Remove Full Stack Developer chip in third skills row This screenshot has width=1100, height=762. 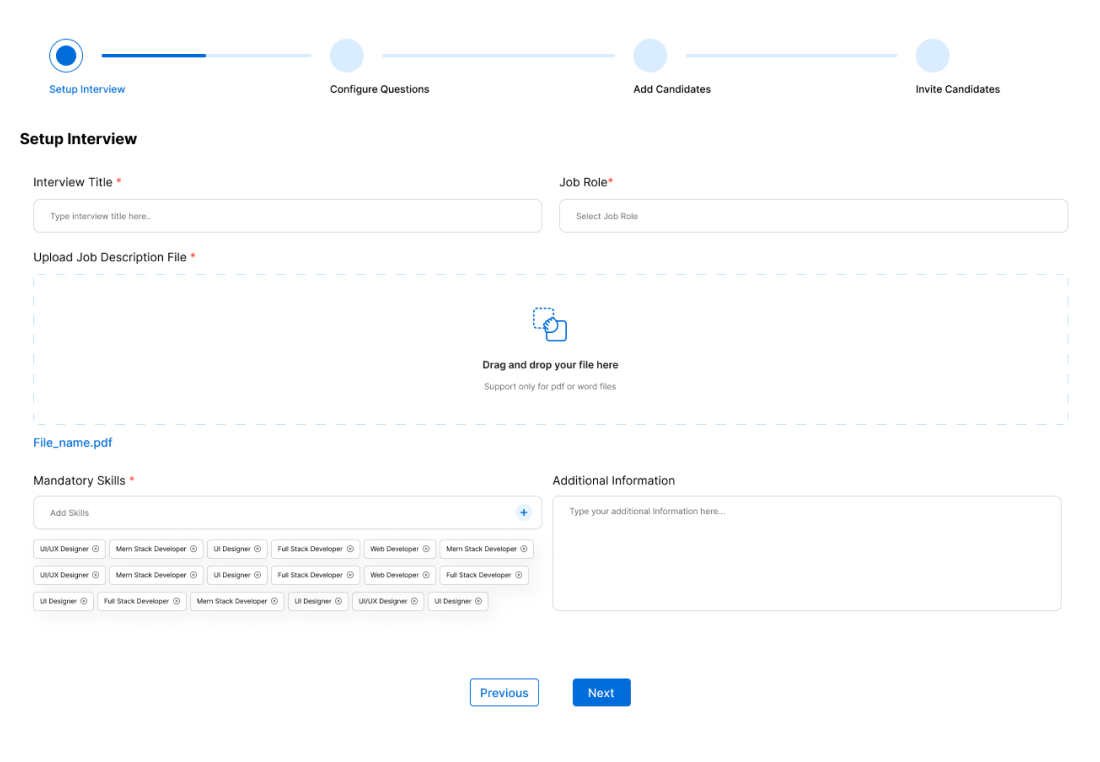[176, 601]
